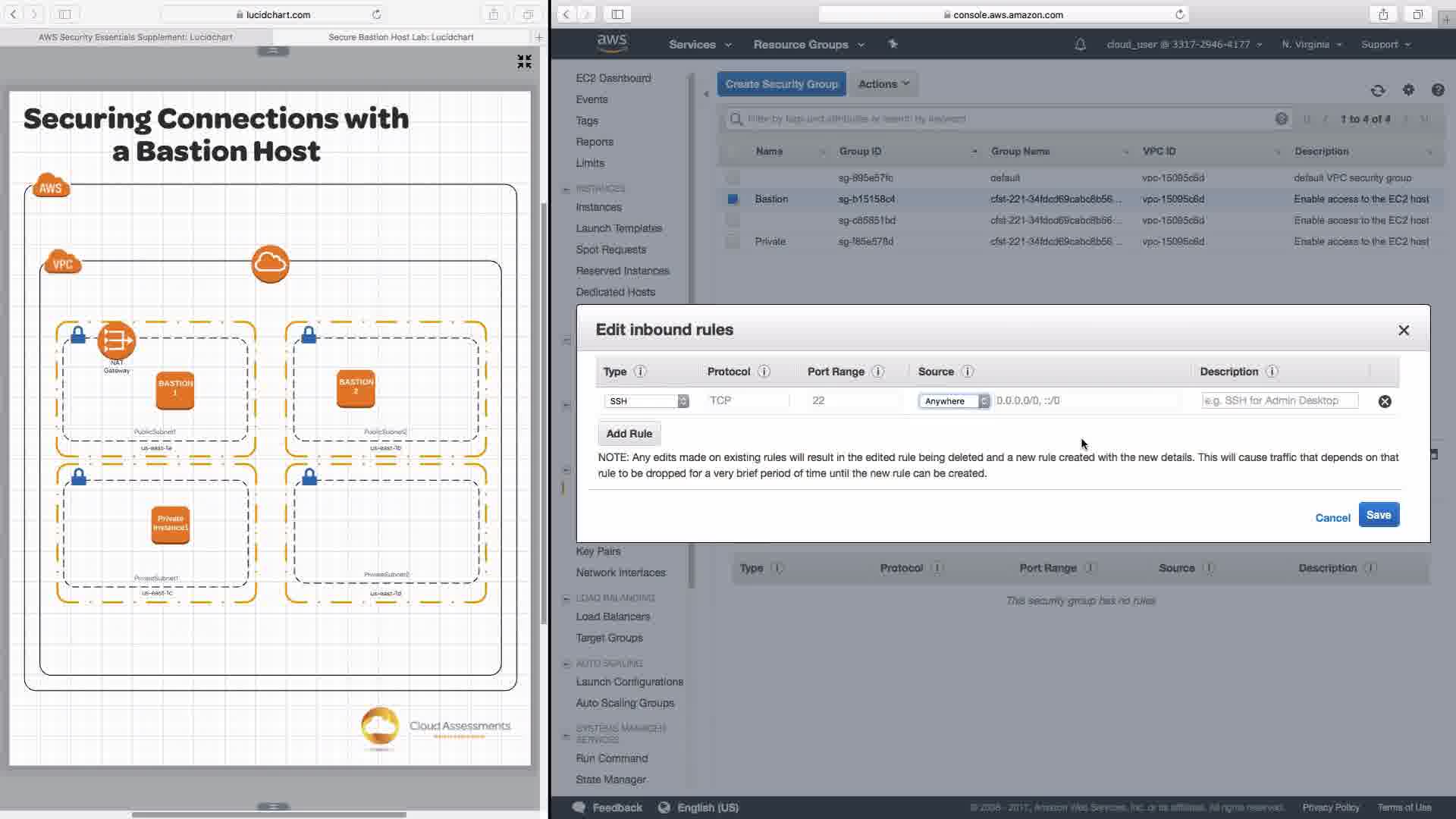Open the SSH rule Type dropdown
The width and height of the screenshot is (1456, 819).
[646, 401]
